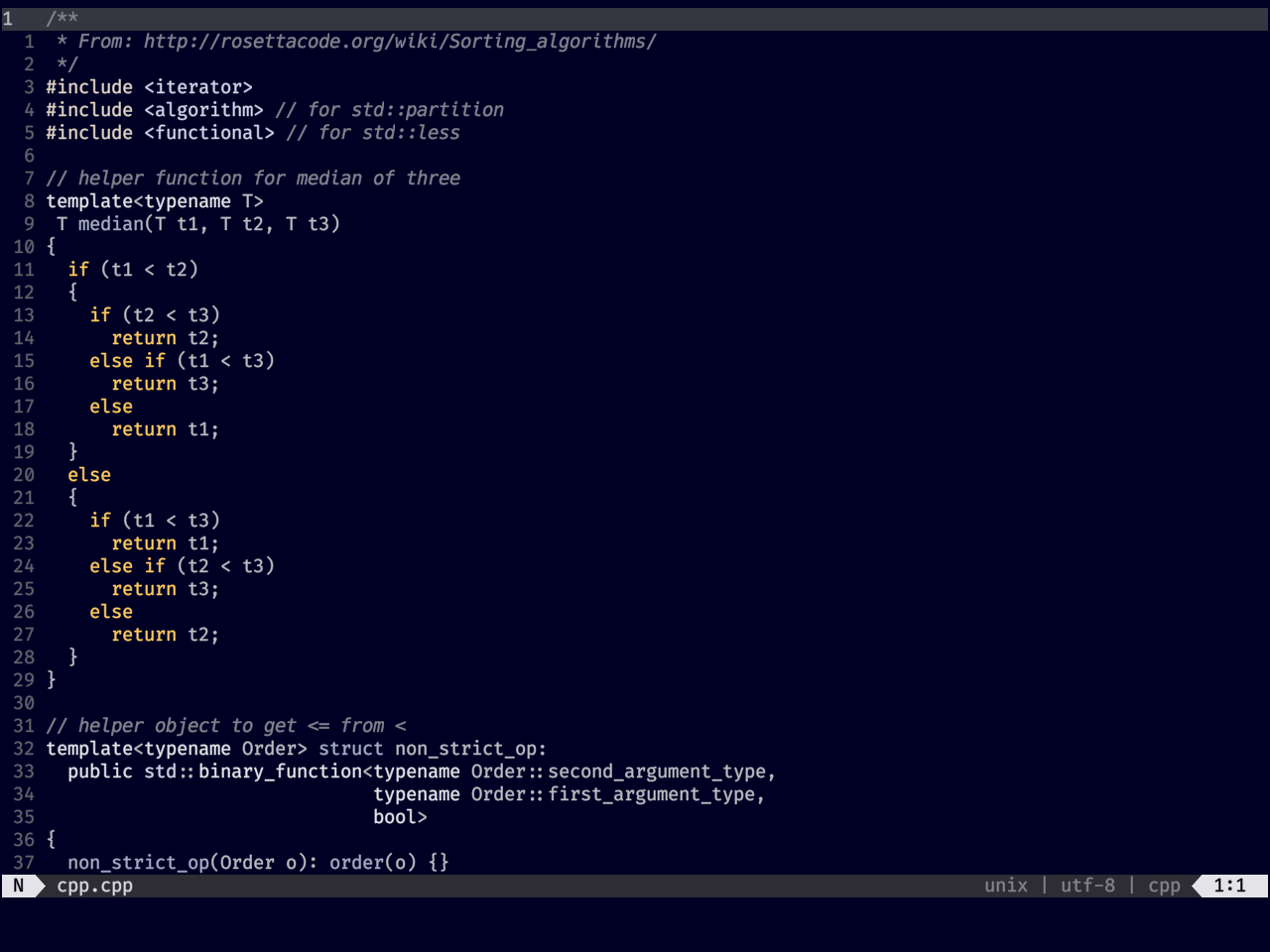Image resolution: width=1270 pixels, height=952 pixels.
Task: Click 'return t3;' on line 25
Action: (166, 589)
